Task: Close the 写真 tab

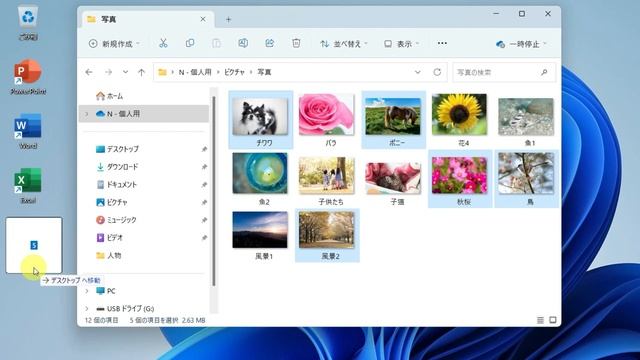Action: click(x=203, y=19)
